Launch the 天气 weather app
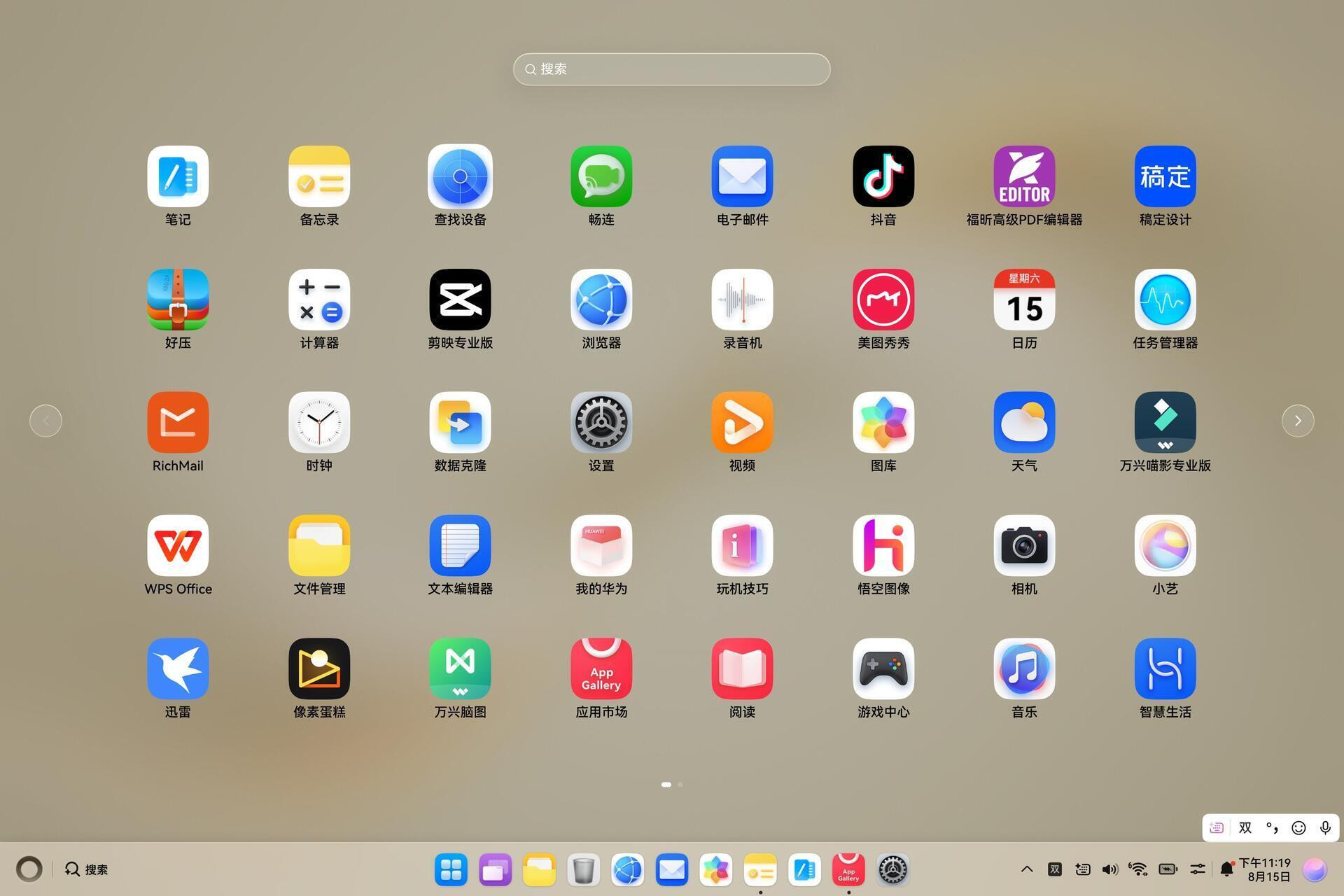 click(1024, 422)
